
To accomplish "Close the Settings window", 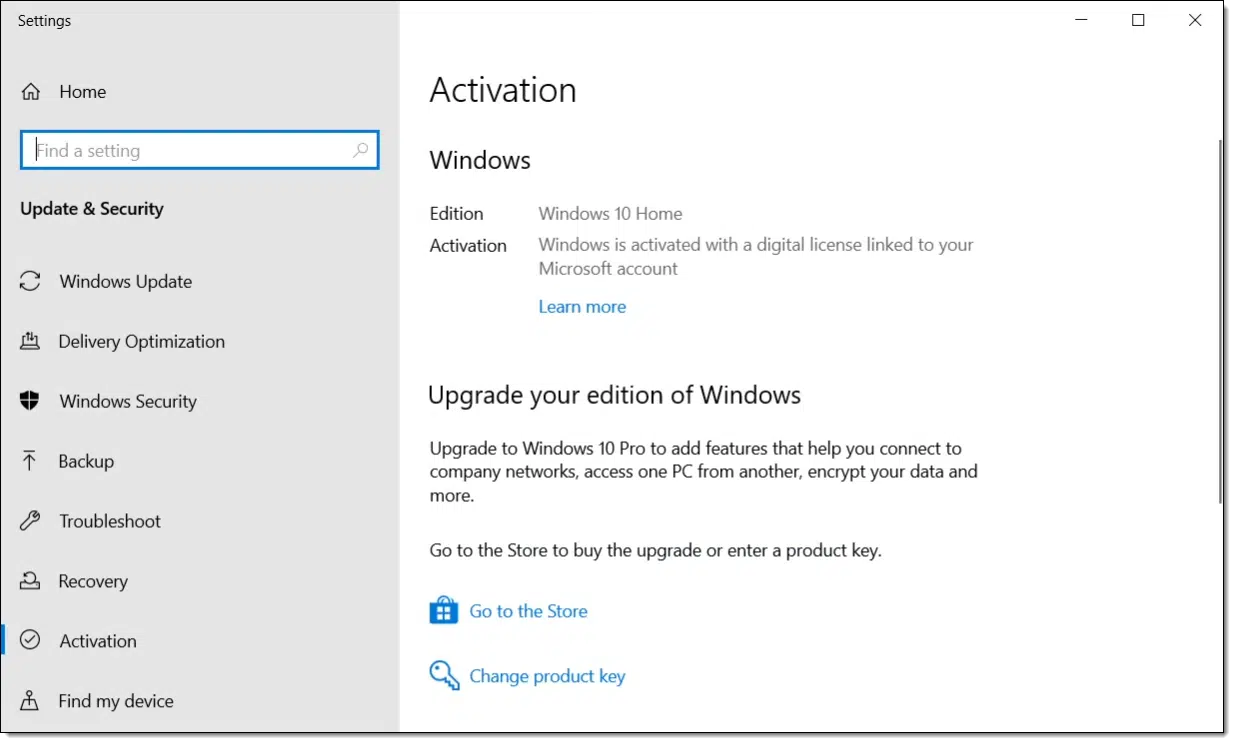I will pyautogui.click(x=1195, y=20).
